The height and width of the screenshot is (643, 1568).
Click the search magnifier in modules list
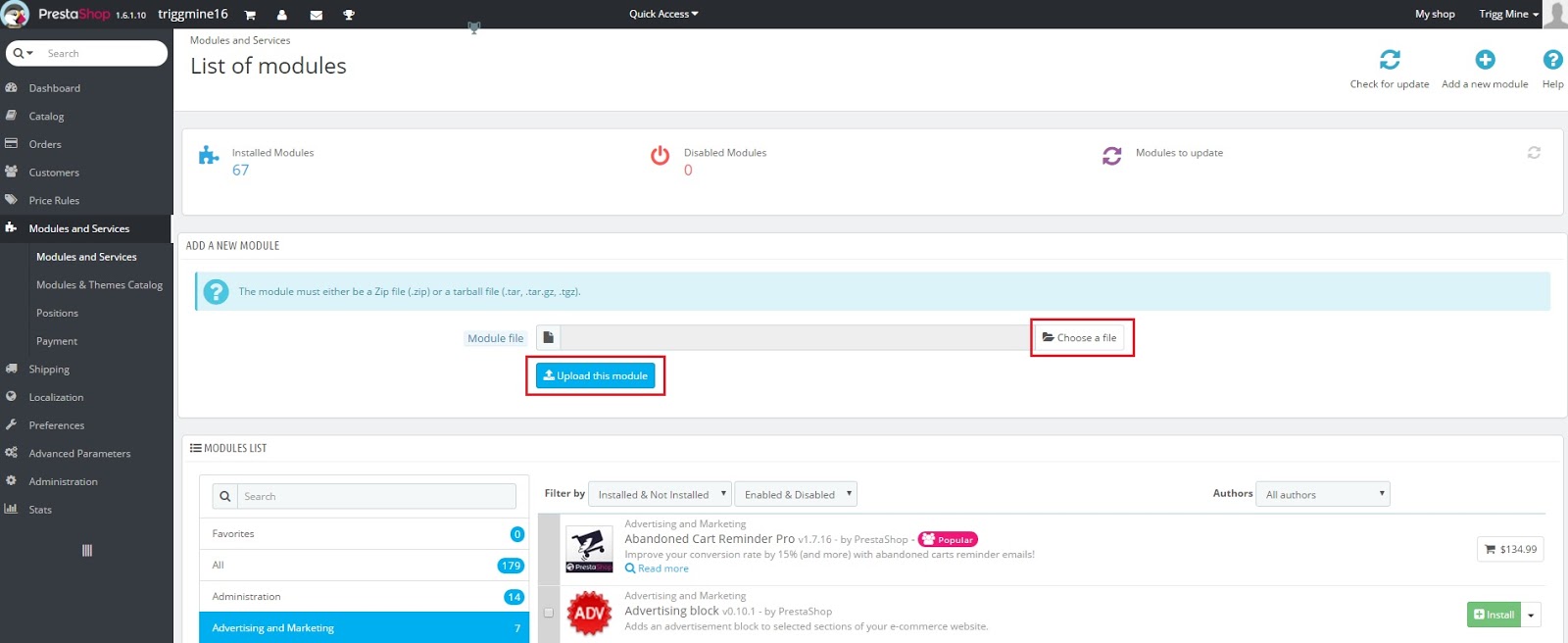pos(225,496)
